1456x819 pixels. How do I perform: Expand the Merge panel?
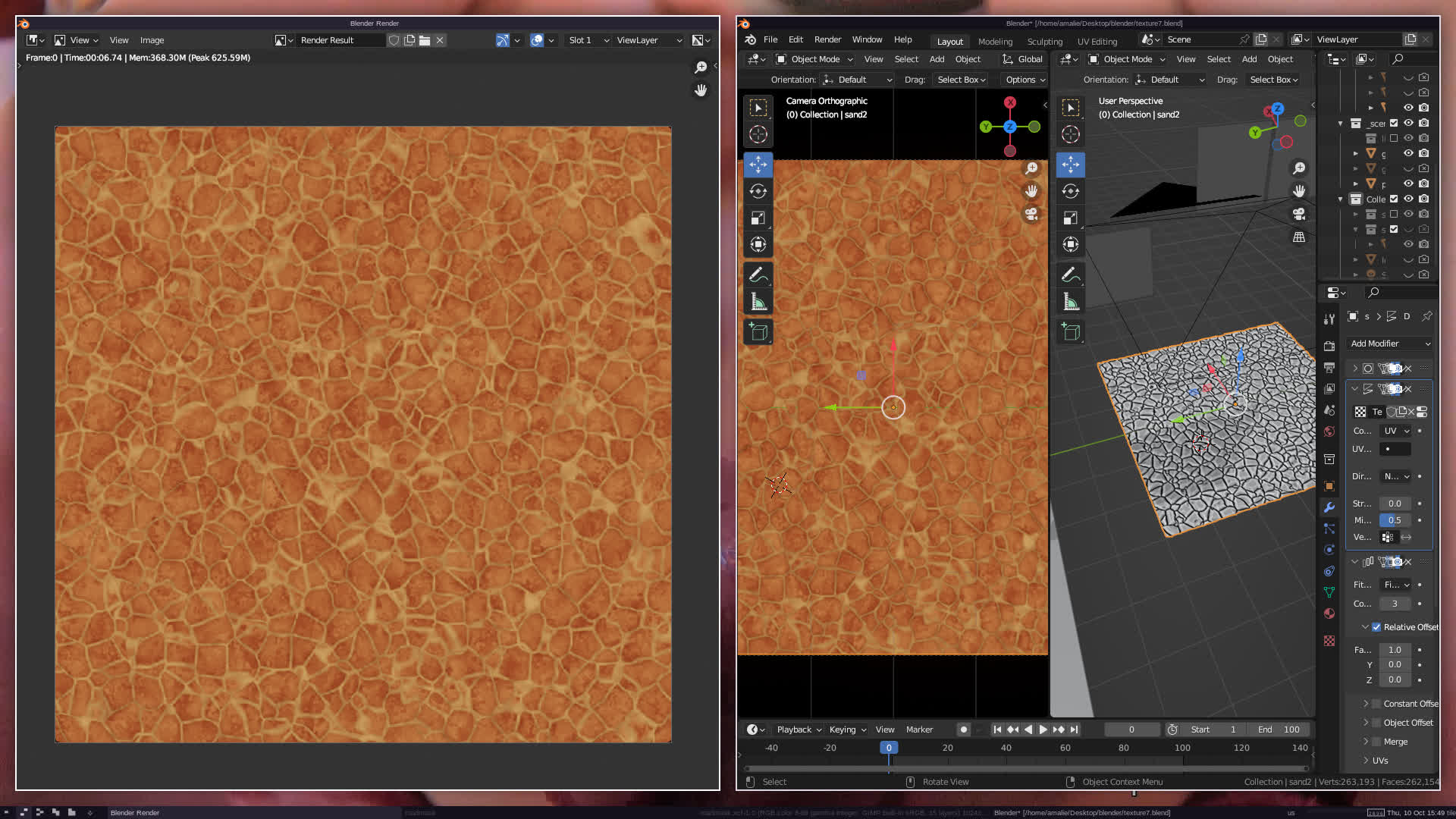[1366, 742]
